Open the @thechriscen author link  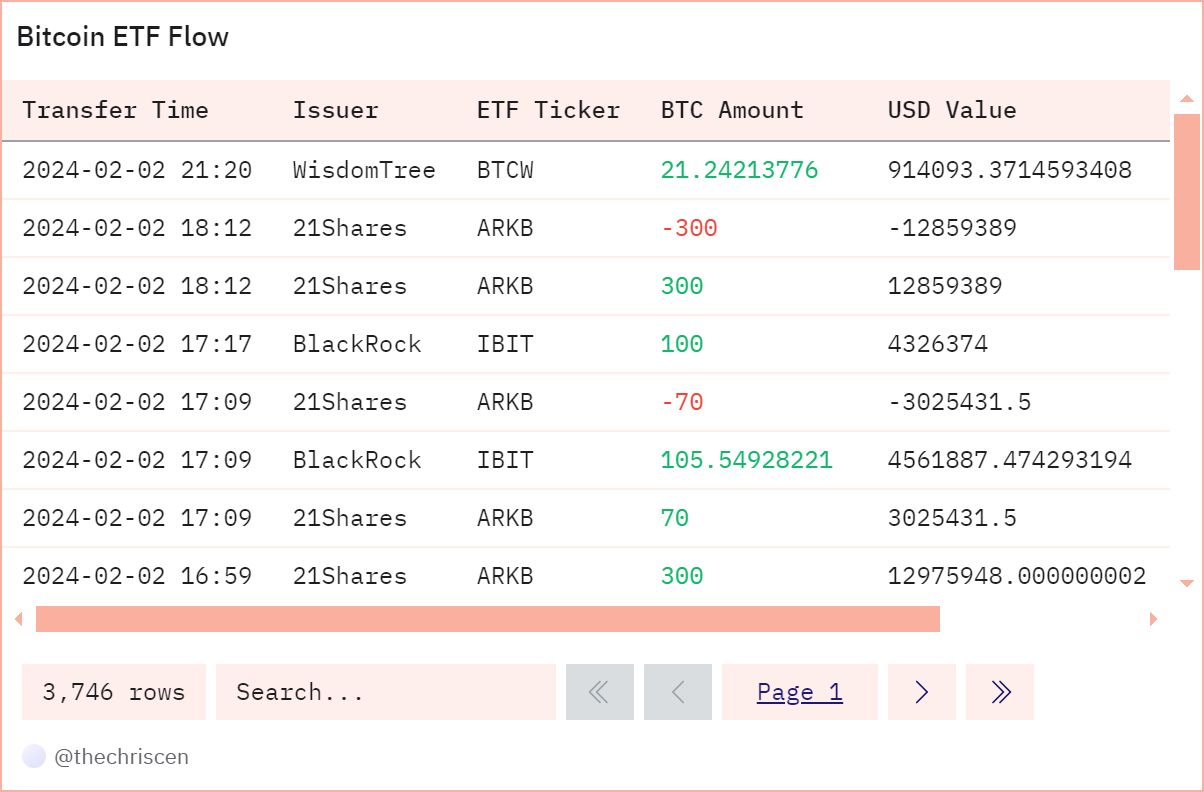pyautogui.click(x=121, y=757)
